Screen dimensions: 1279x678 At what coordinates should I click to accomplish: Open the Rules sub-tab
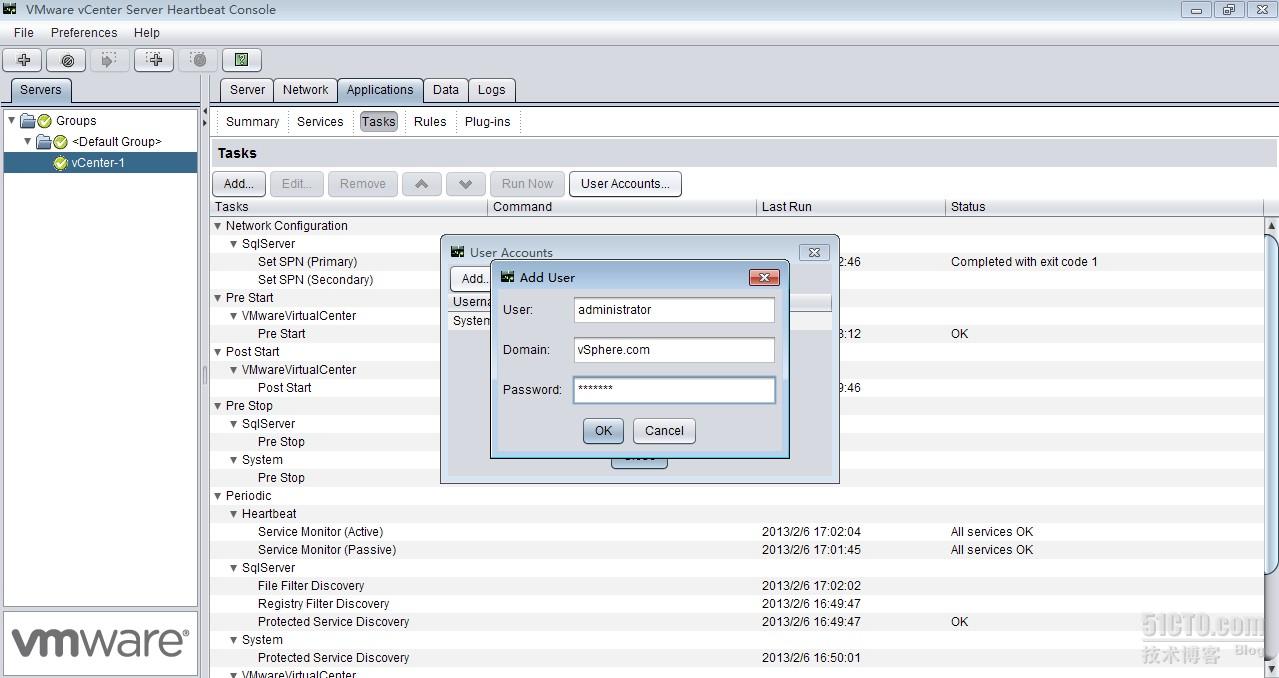pos(430,122)
